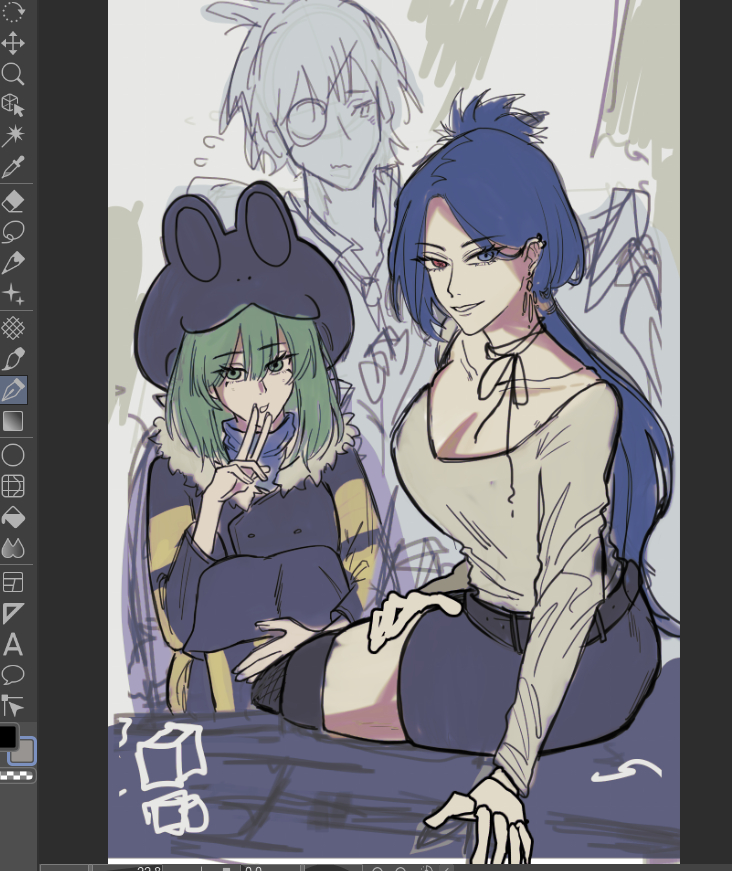Image resolution: width=732 pixels, height=871 pixels.
Task: Choose the Figure ellipse tool
Action: coord(13,456)
